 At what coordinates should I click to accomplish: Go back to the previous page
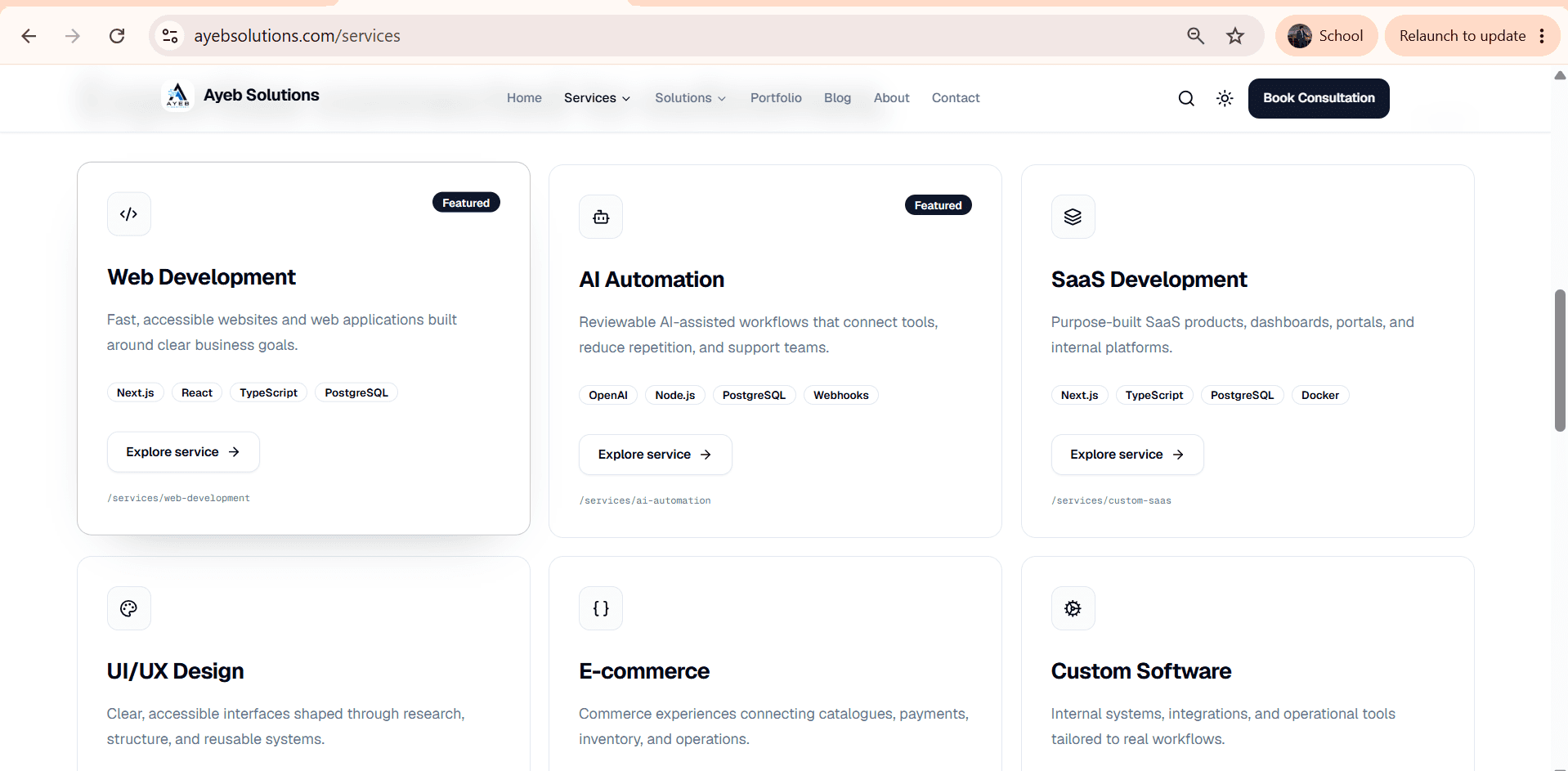(x=29, y=36)
